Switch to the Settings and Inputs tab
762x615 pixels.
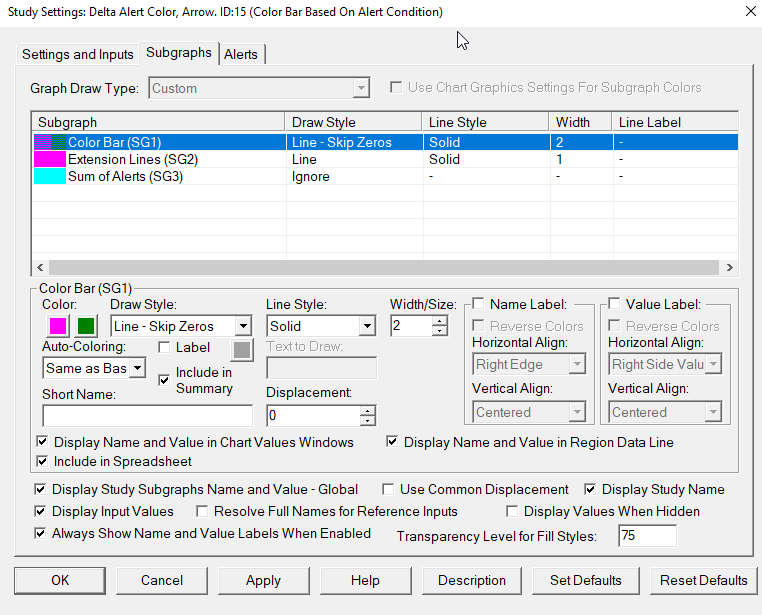(78, 54)
